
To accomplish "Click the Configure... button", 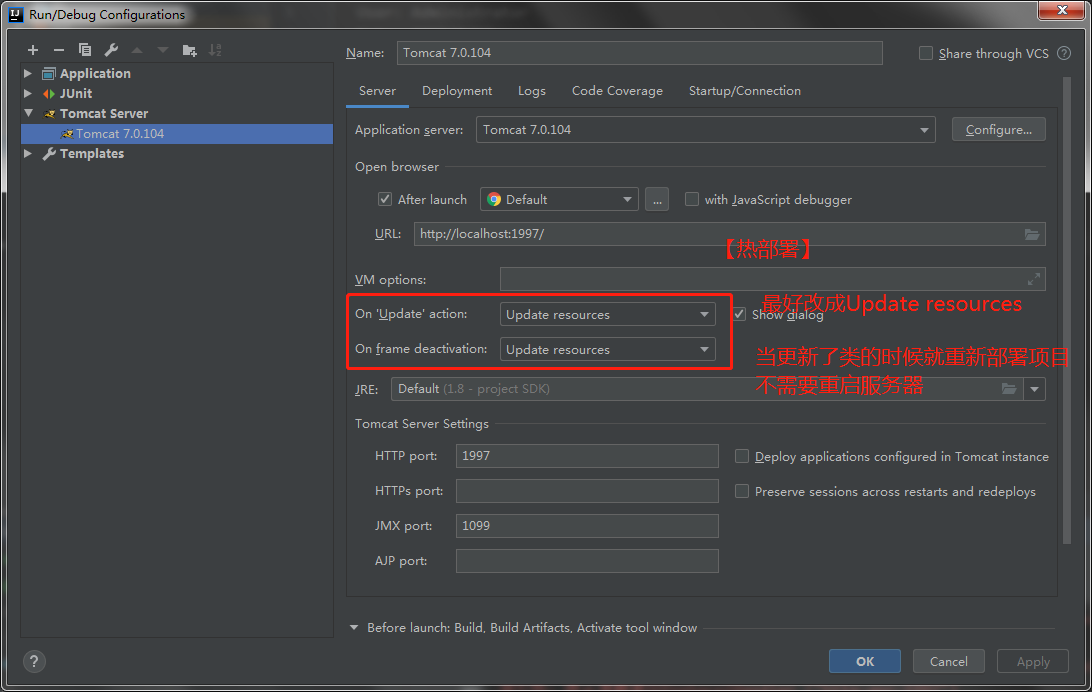I will coord(999,129).
